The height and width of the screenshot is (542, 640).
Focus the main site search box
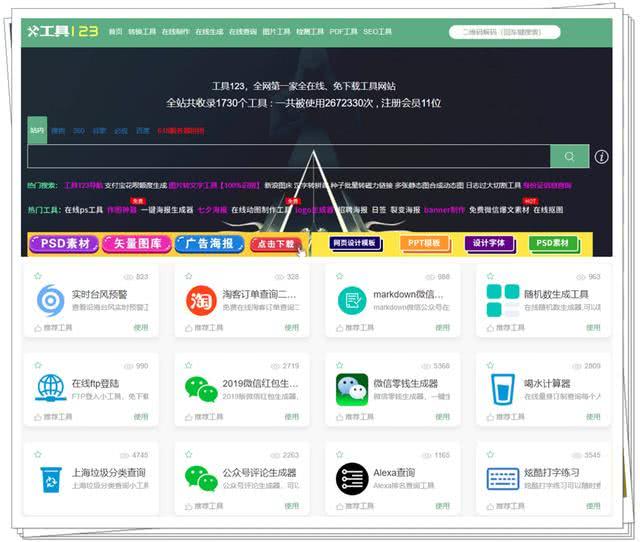pos(289,156)
